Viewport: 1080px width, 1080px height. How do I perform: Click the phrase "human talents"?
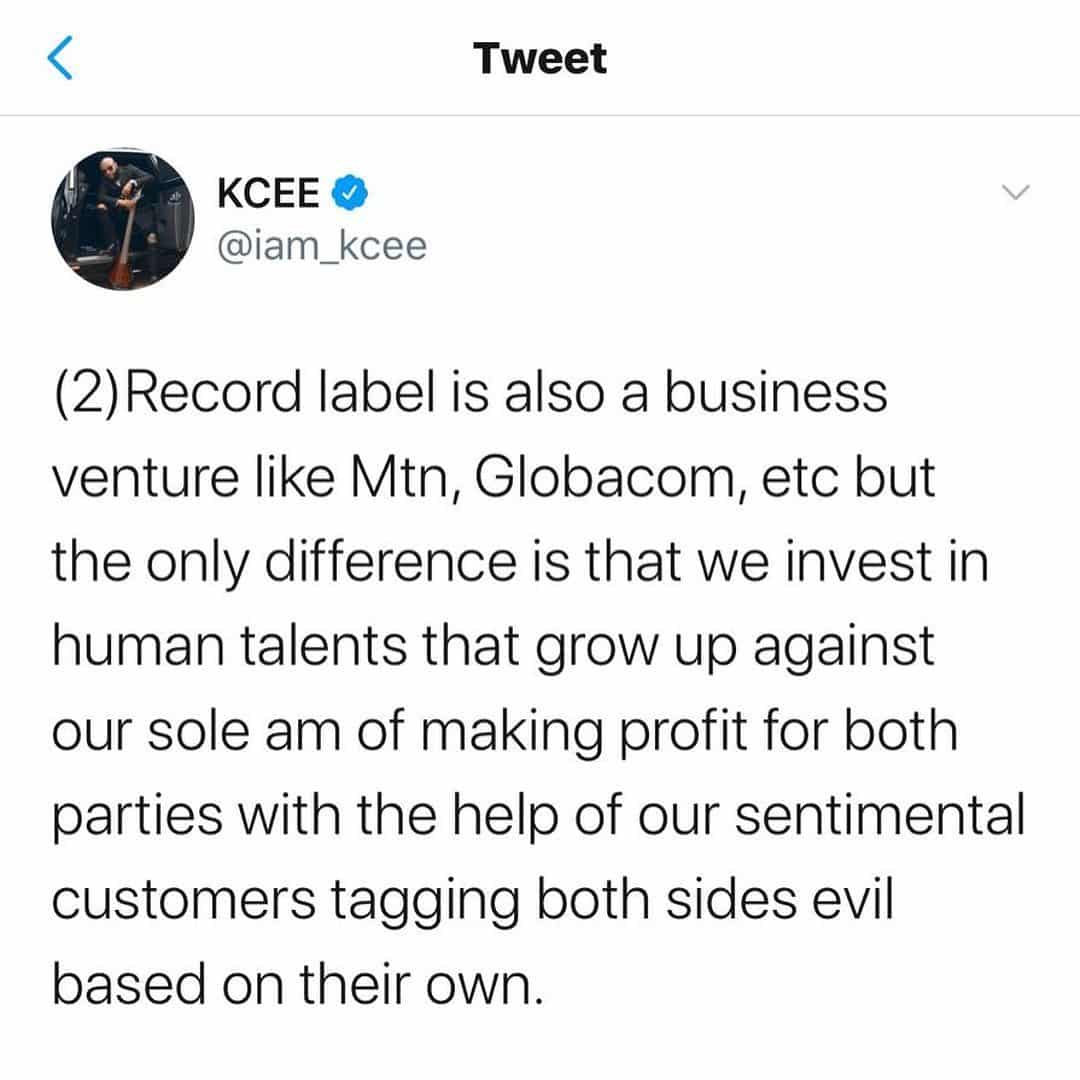pos(258,649)
